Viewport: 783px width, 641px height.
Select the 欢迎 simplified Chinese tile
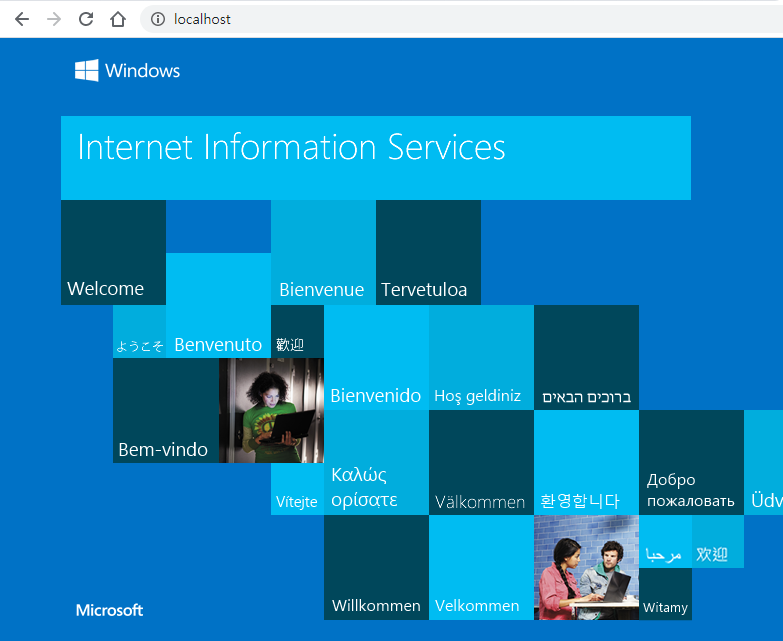point(718,541)
